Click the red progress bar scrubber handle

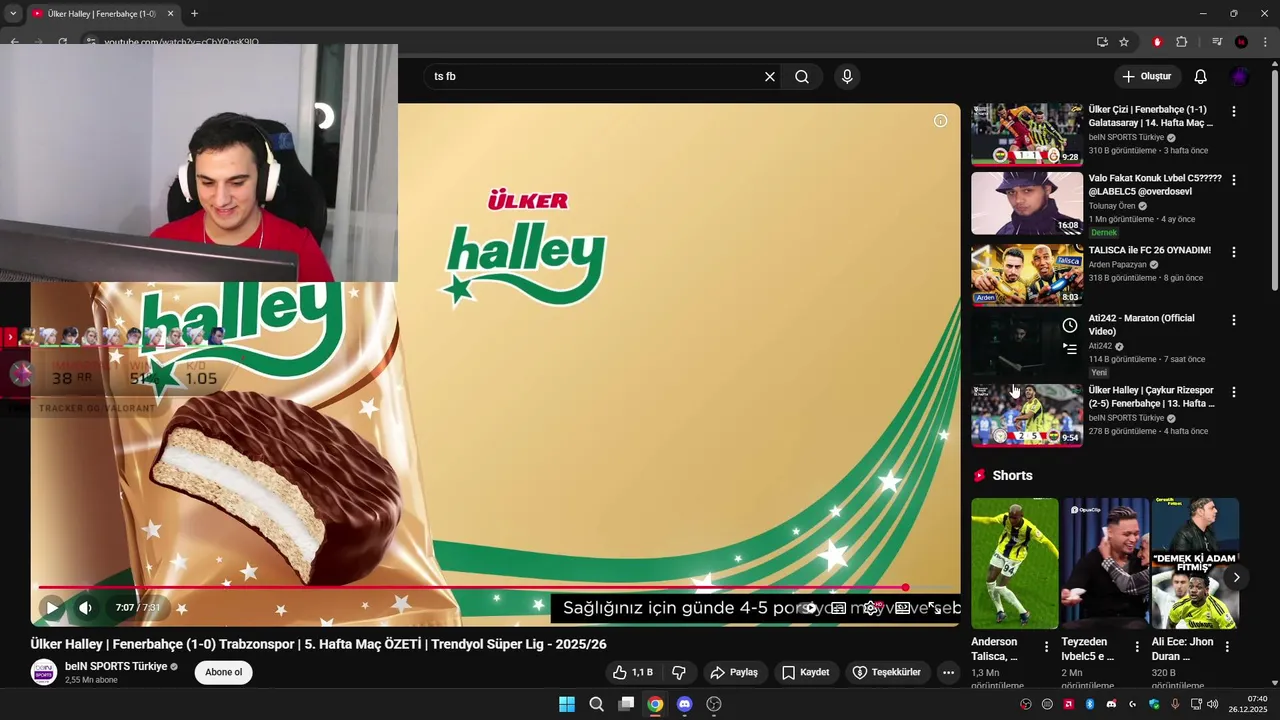coord(905,588)
